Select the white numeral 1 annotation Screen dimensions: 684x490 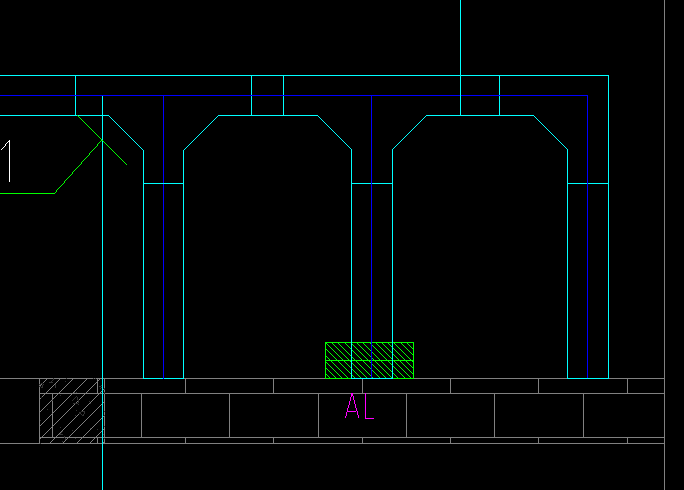[x=7, y=161]
